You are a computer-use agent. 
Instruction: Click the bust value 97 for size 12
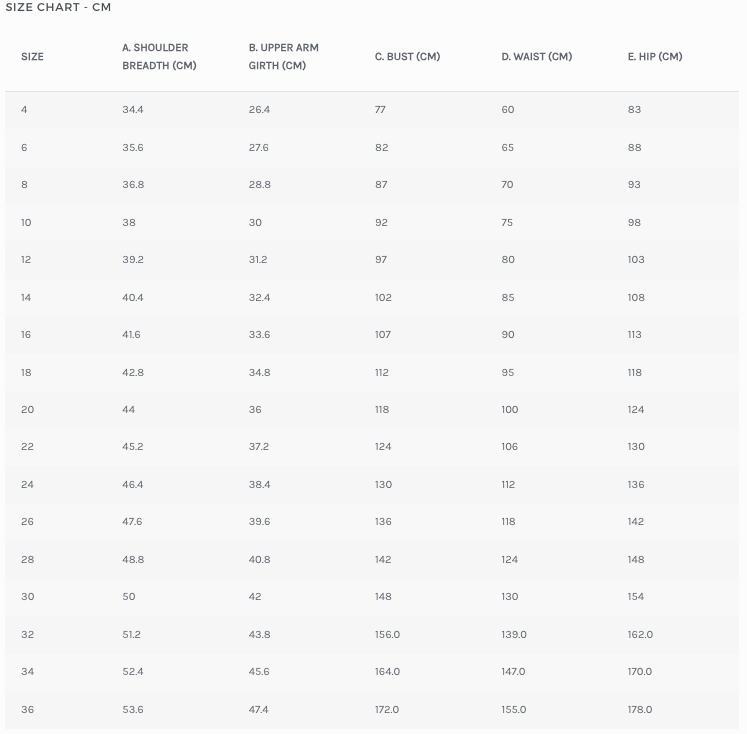[x=381, y=260]
